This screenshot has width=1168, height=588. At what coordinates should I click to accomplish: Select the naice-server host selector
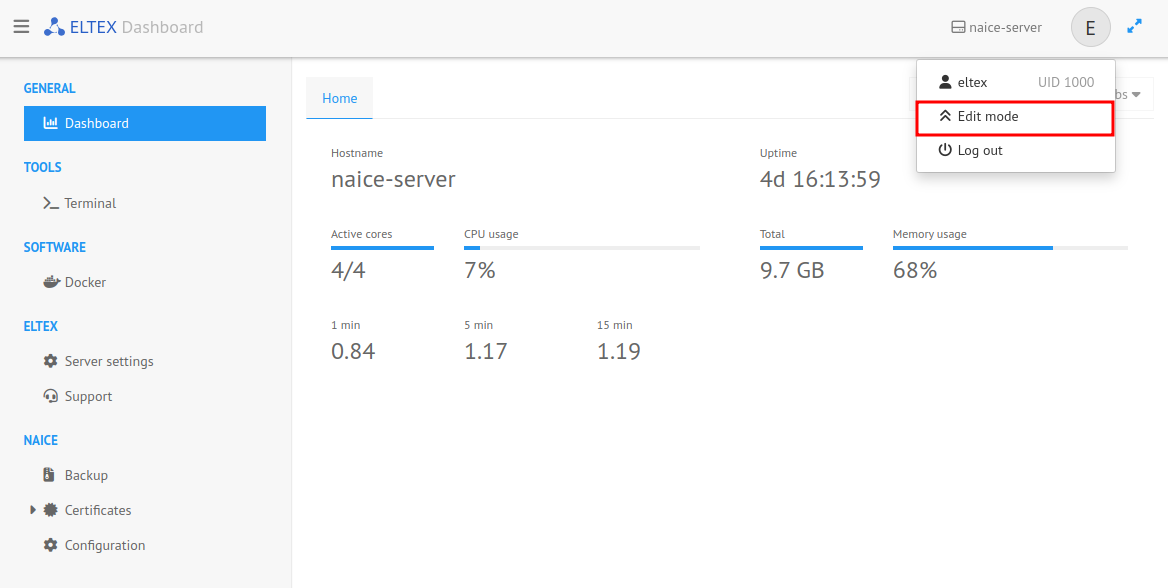(996, 28)
